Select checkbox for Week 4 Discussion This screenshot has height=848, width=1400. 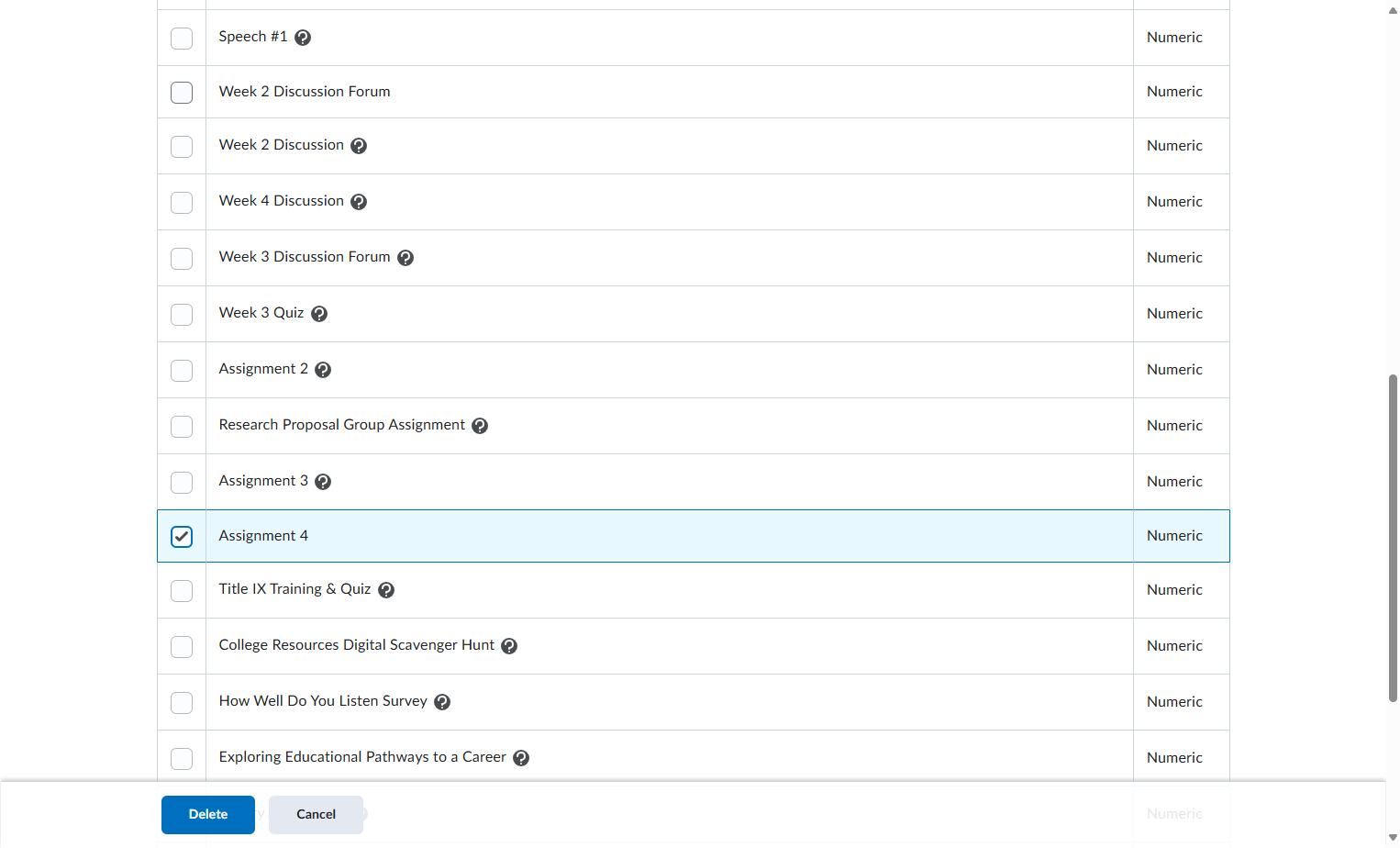pyautogui.click(x=182, y=203)
